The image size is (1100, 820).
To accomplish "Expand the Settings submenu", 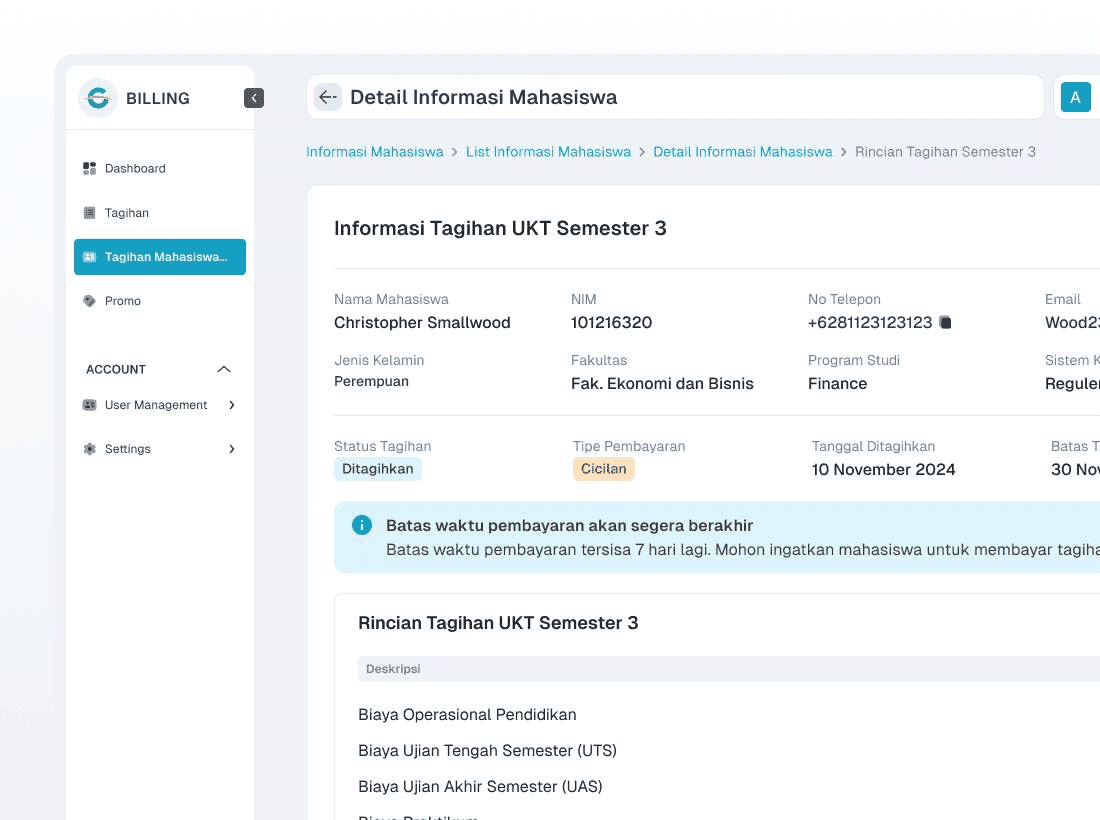I will (230, 449).
